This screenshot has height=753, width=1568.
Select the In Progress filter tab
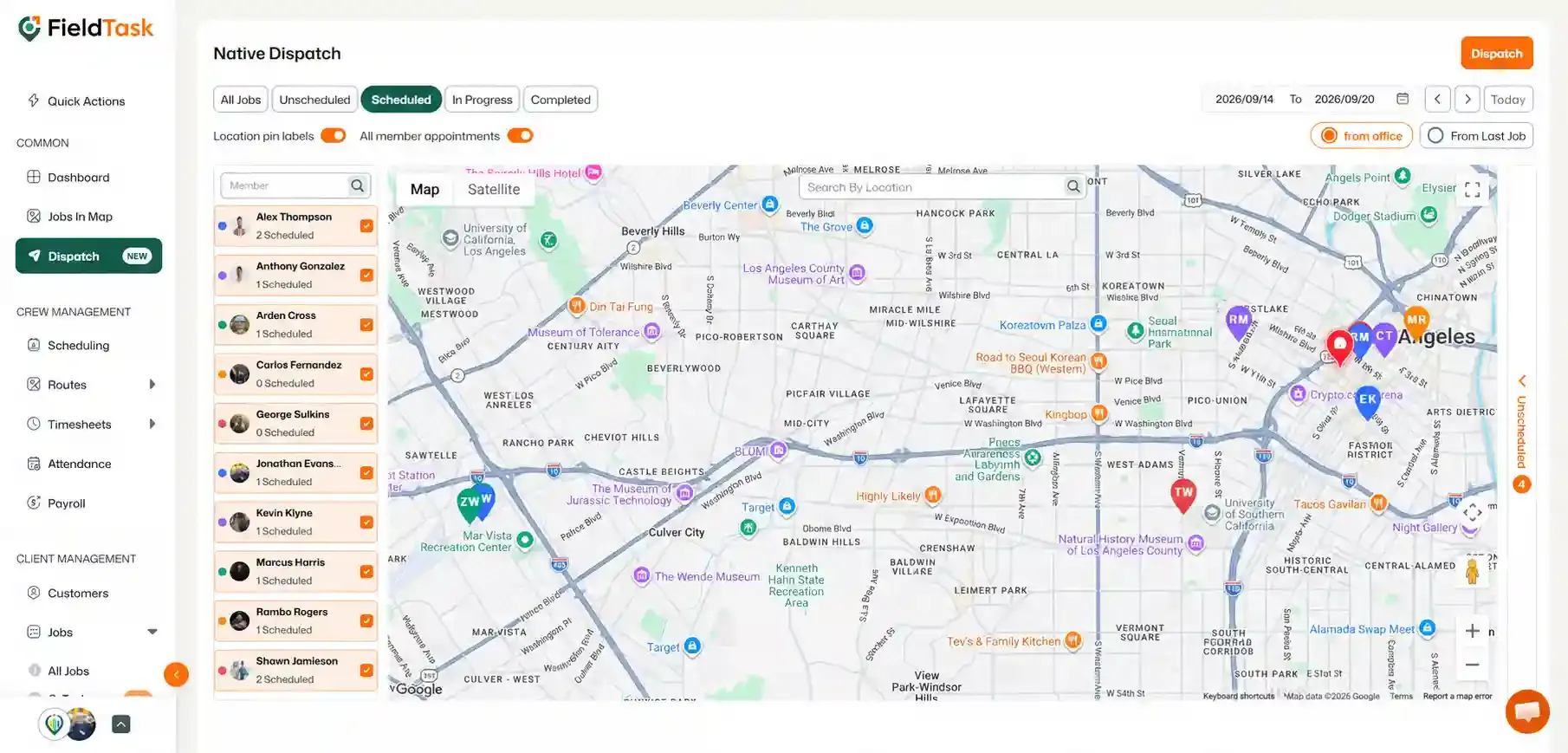pos(483,100)
